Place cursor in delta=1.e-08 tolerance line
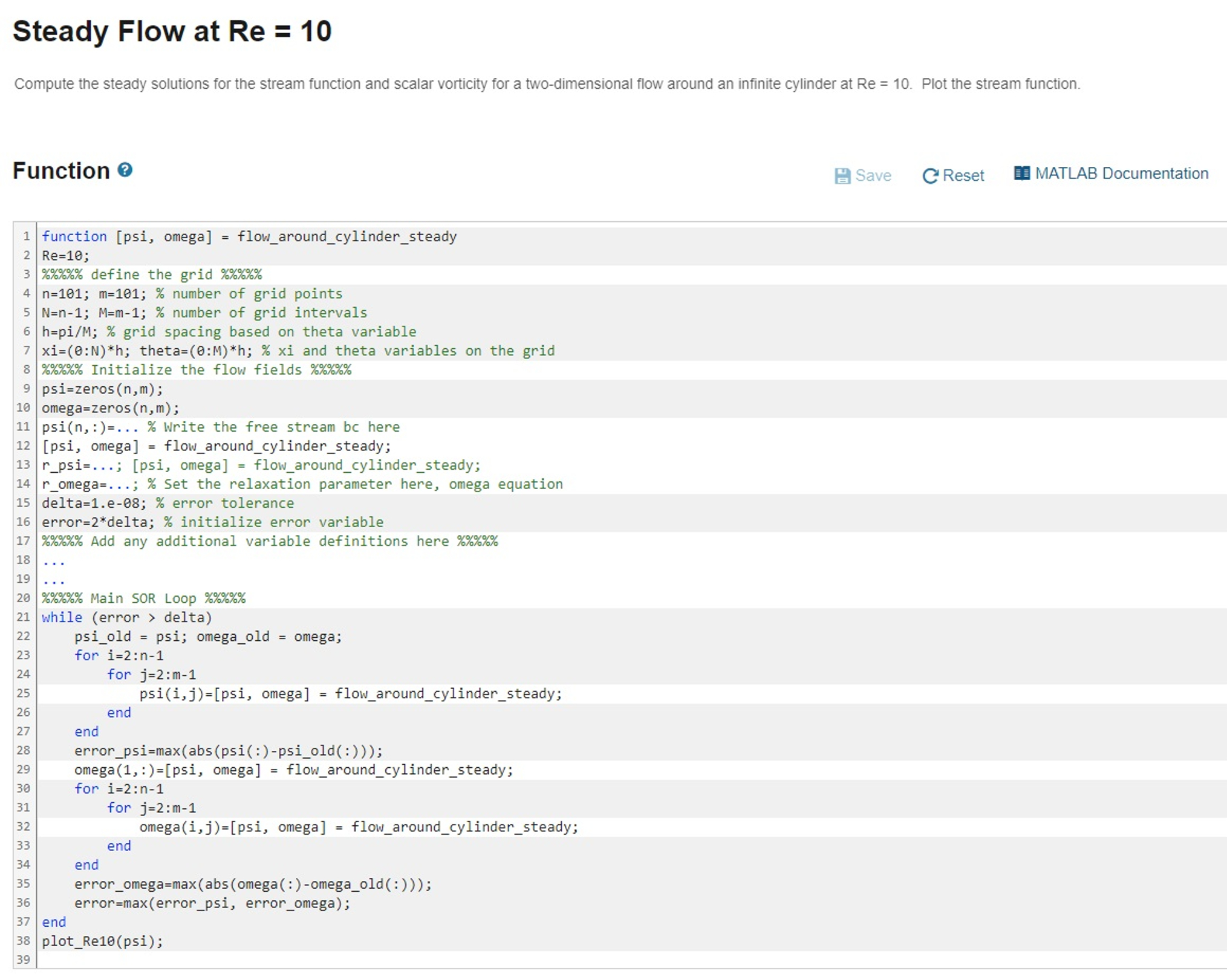 167,503
